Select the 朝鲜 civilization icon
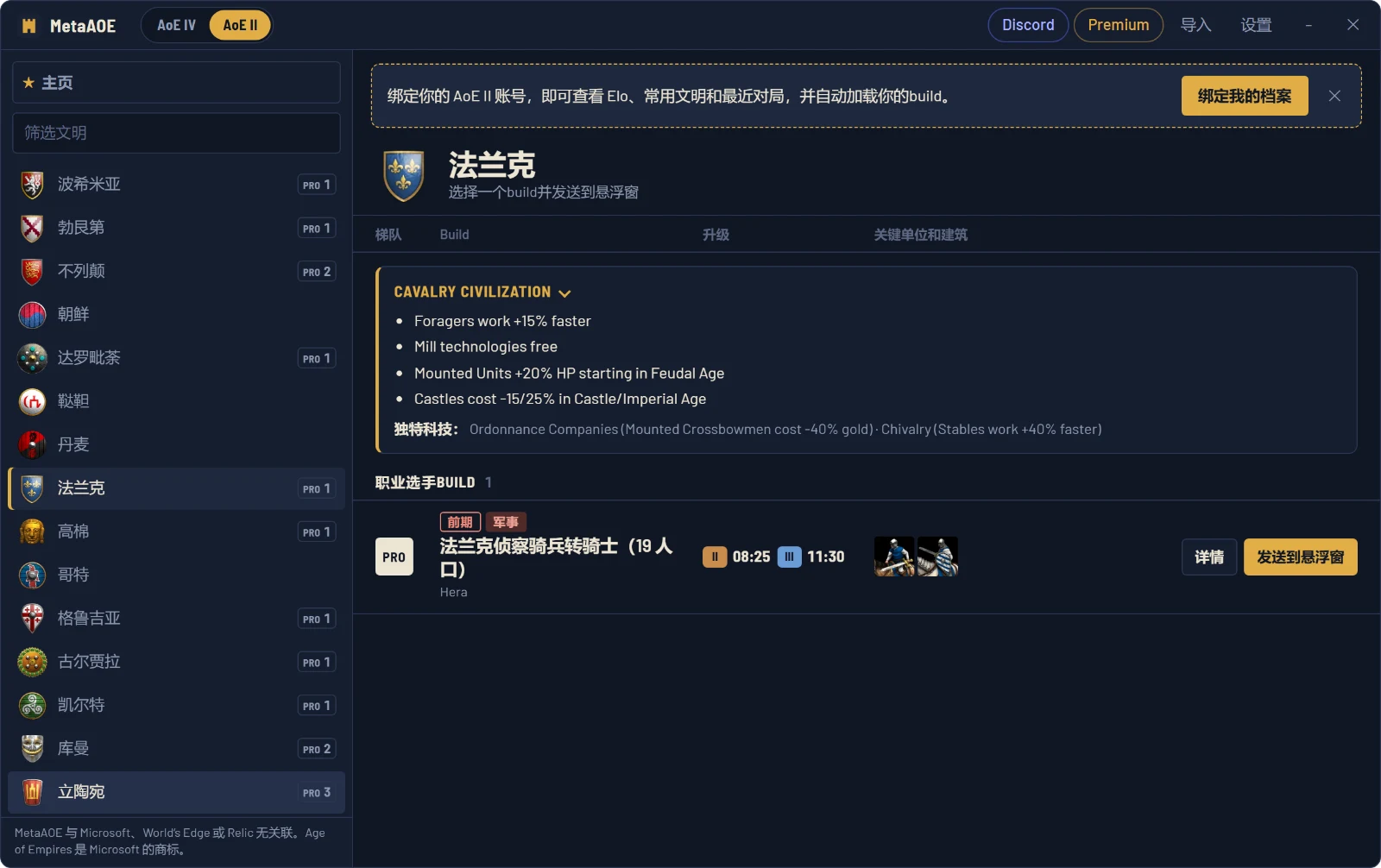The height and width of the screenshot is (868, 1381). tap(33, 315)
